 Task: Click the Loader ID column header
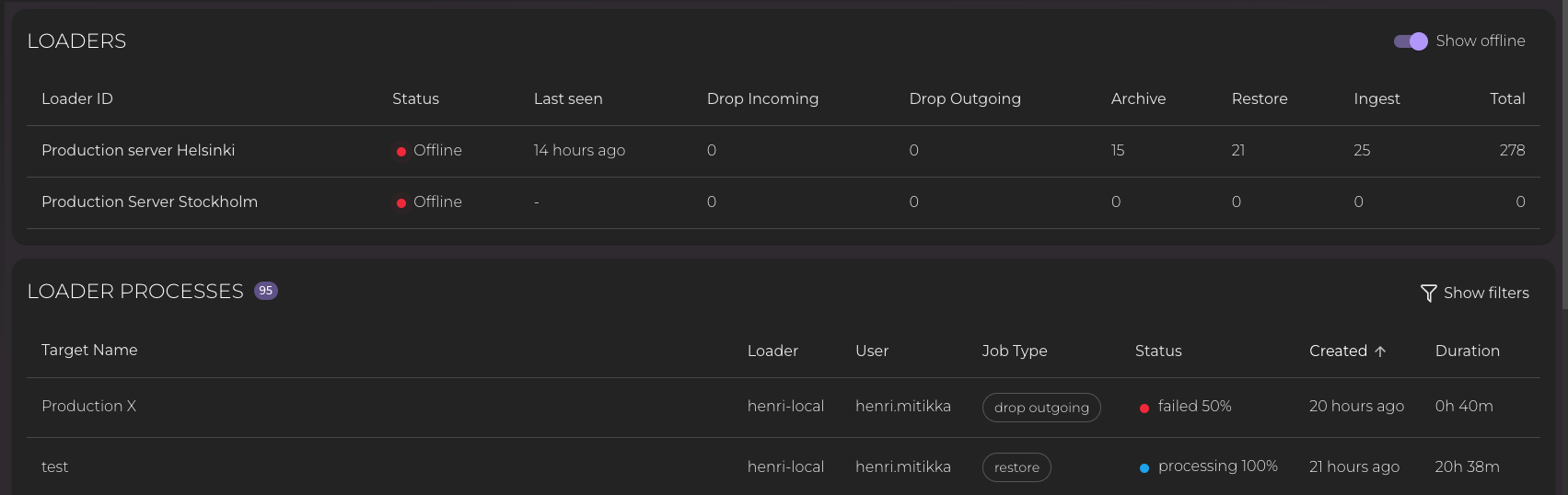click(x=77, y=98)
